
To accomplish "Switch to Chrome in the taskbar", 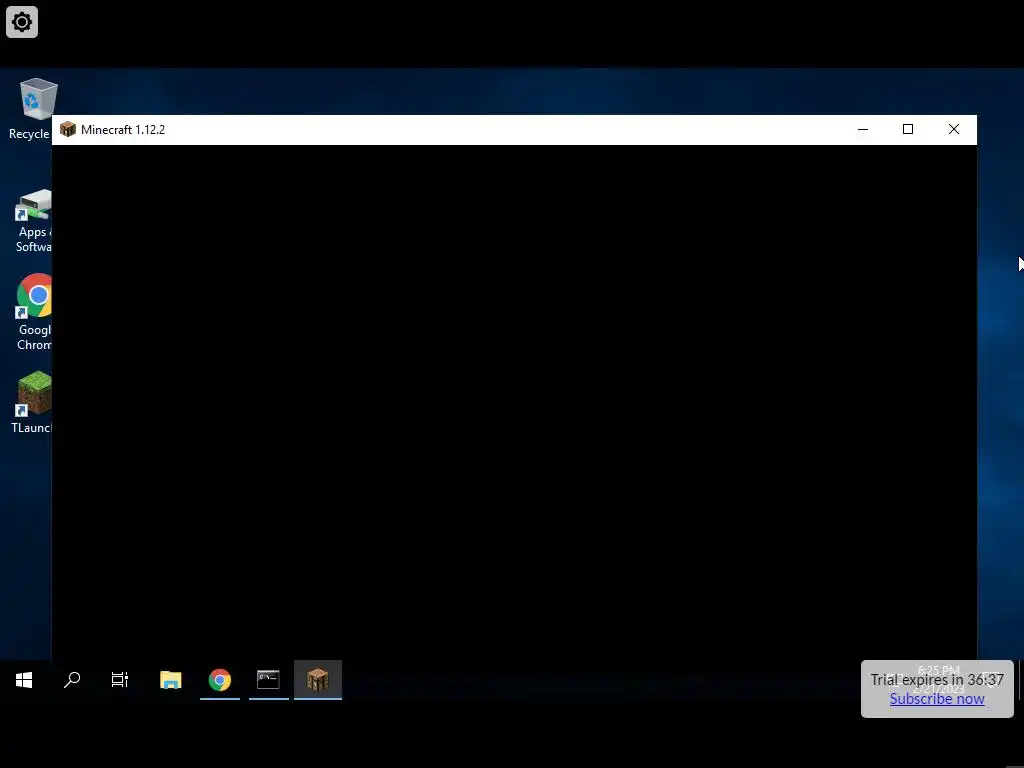I will tap(220, 680).
